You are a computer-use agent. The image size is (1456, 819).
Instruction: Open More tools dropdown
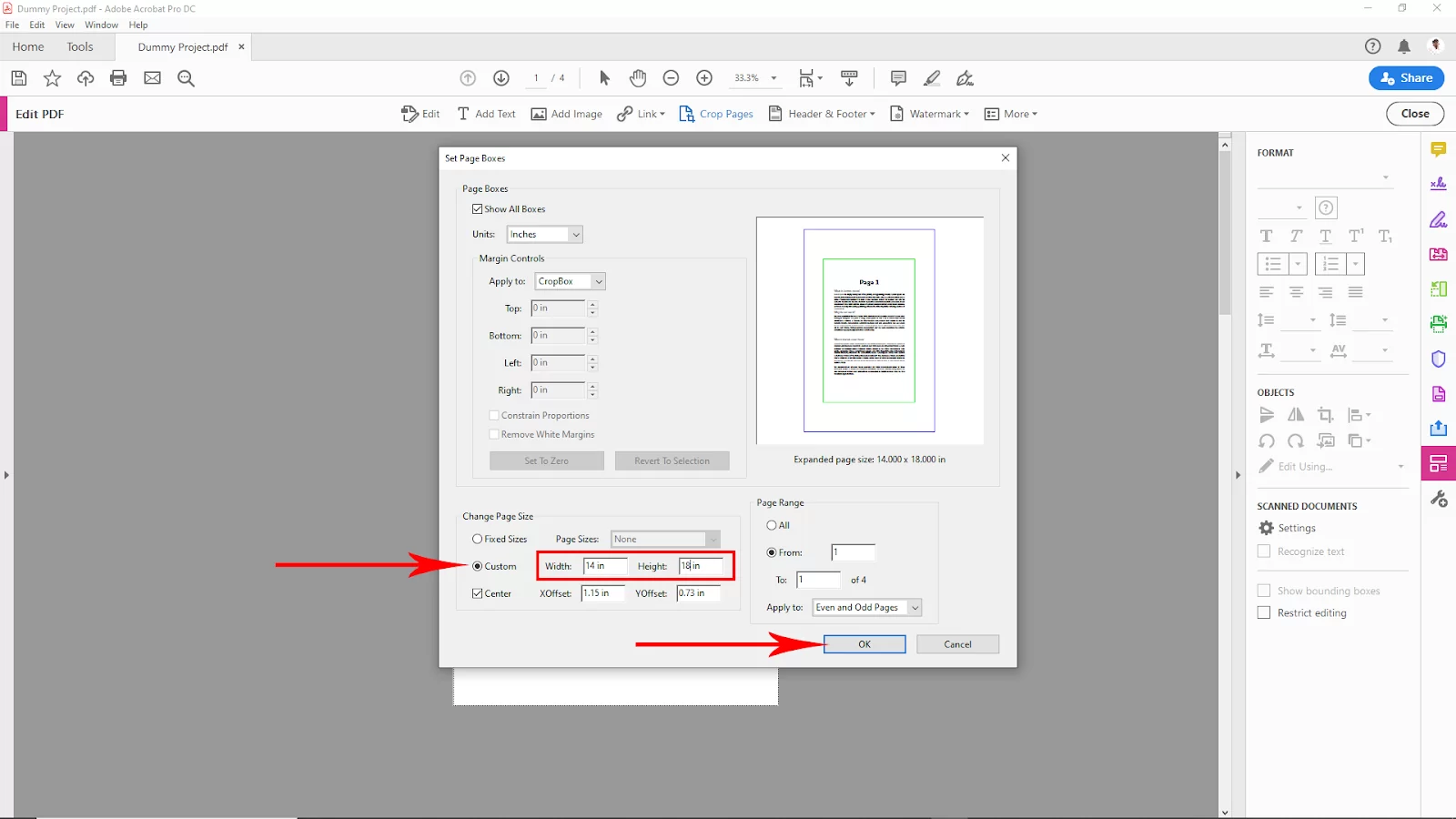1011,114
